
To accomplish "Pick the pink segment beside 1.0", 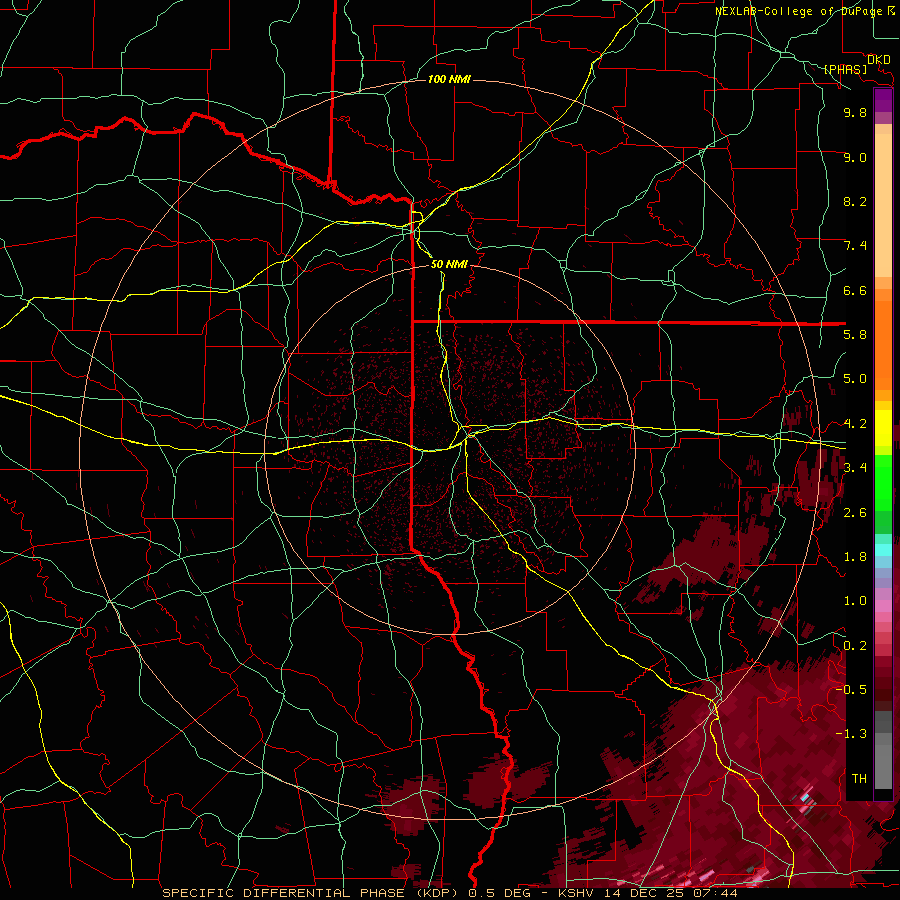I will pos(883,606).
